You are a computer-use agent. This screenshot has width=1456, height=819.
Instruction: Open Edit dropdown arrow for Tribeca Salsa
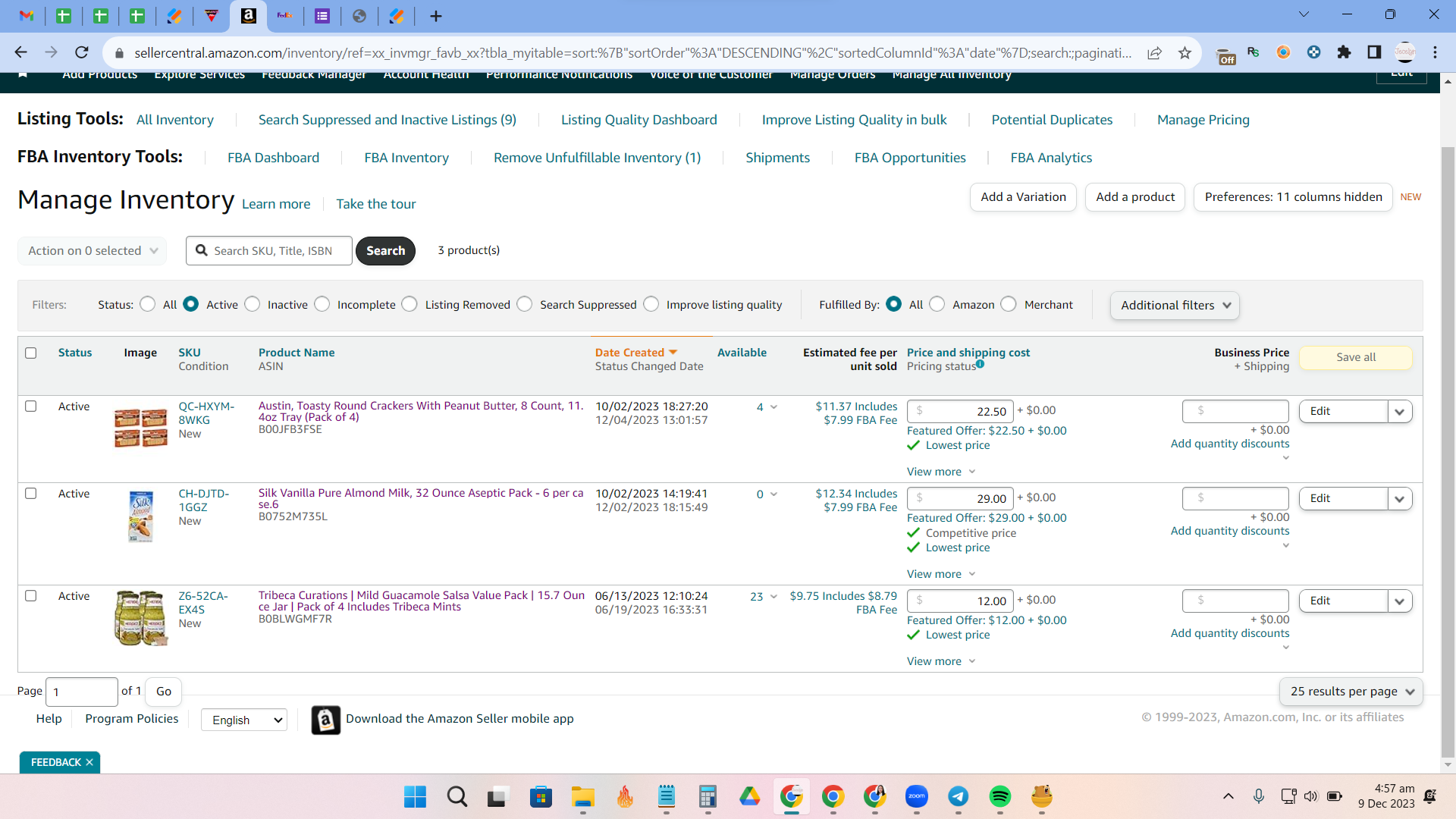click(1400, 601)
